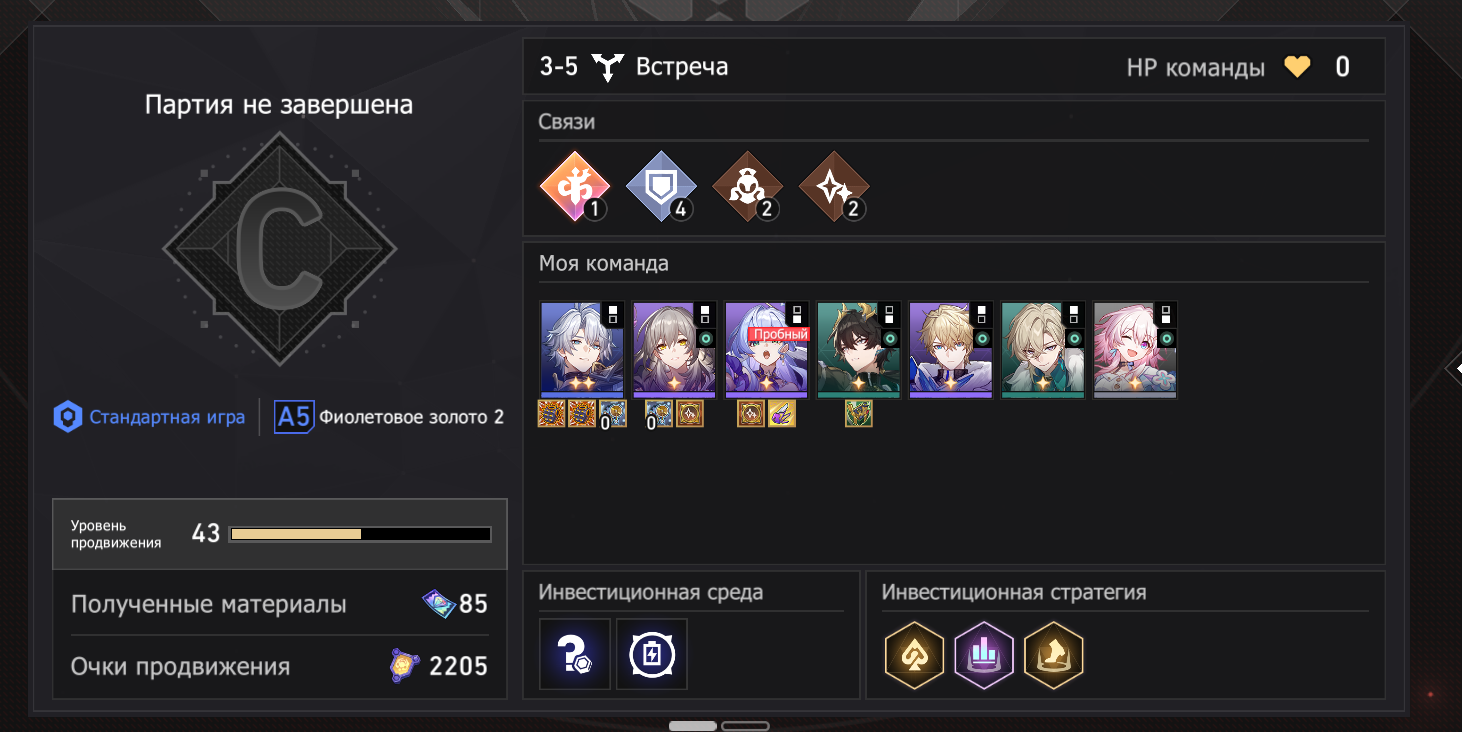Viewport: 1462px width, 732px height.
Task: Select the gold spade strategy hexagon
Action: (915, 655)
